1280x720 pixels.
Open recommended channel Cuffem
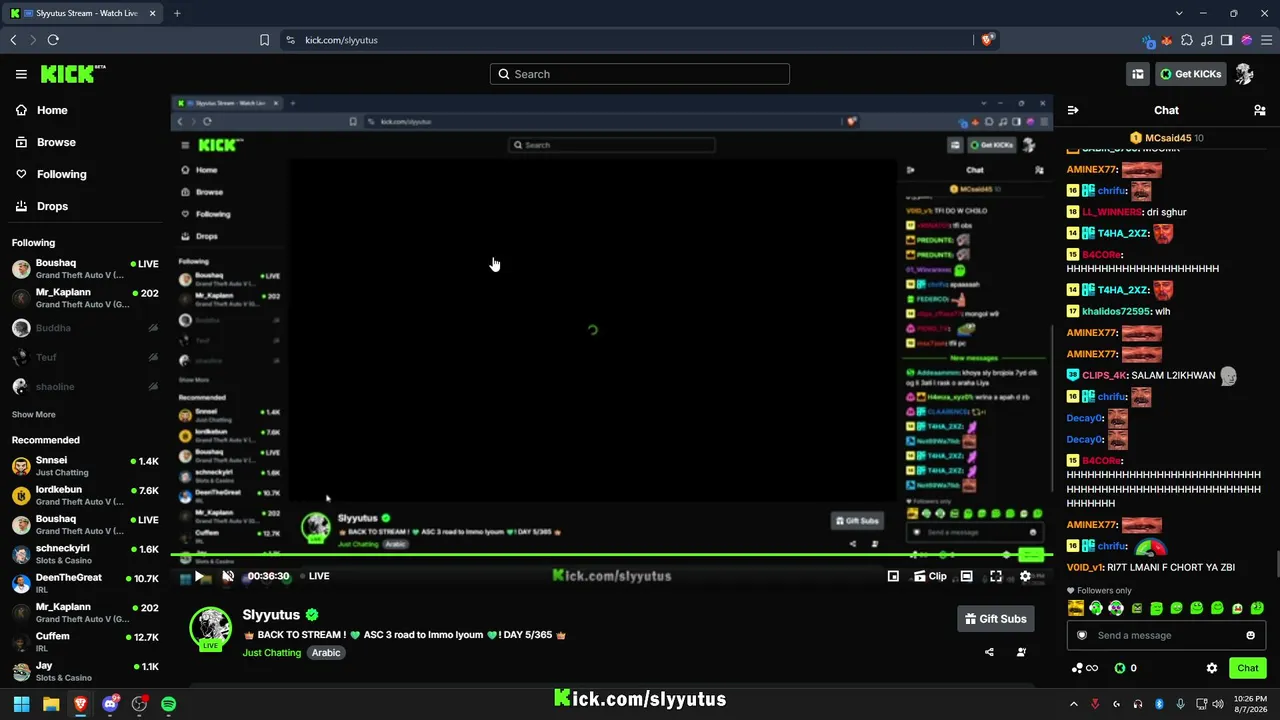coord(85,642)
